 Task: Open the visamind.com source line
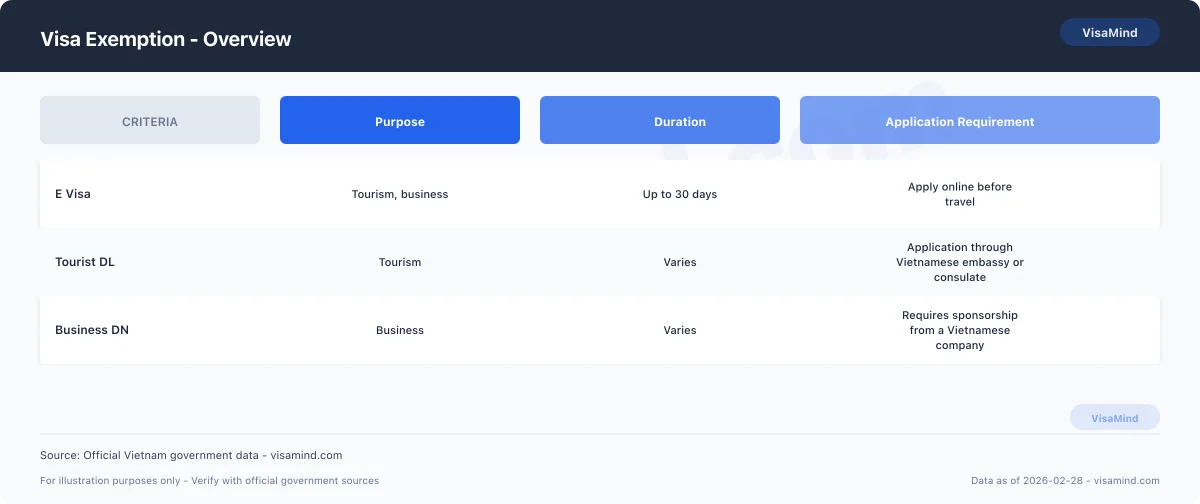point(191,455)
